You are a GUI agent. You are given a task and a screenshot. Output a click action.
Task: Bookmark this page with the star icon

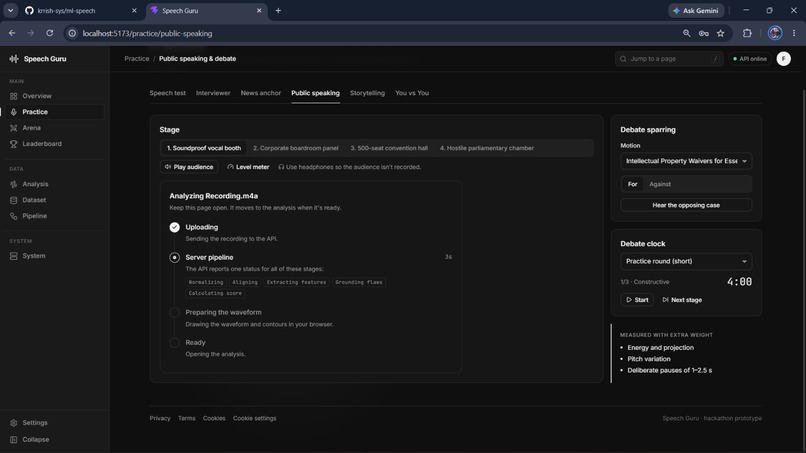[x=721, y=33]
